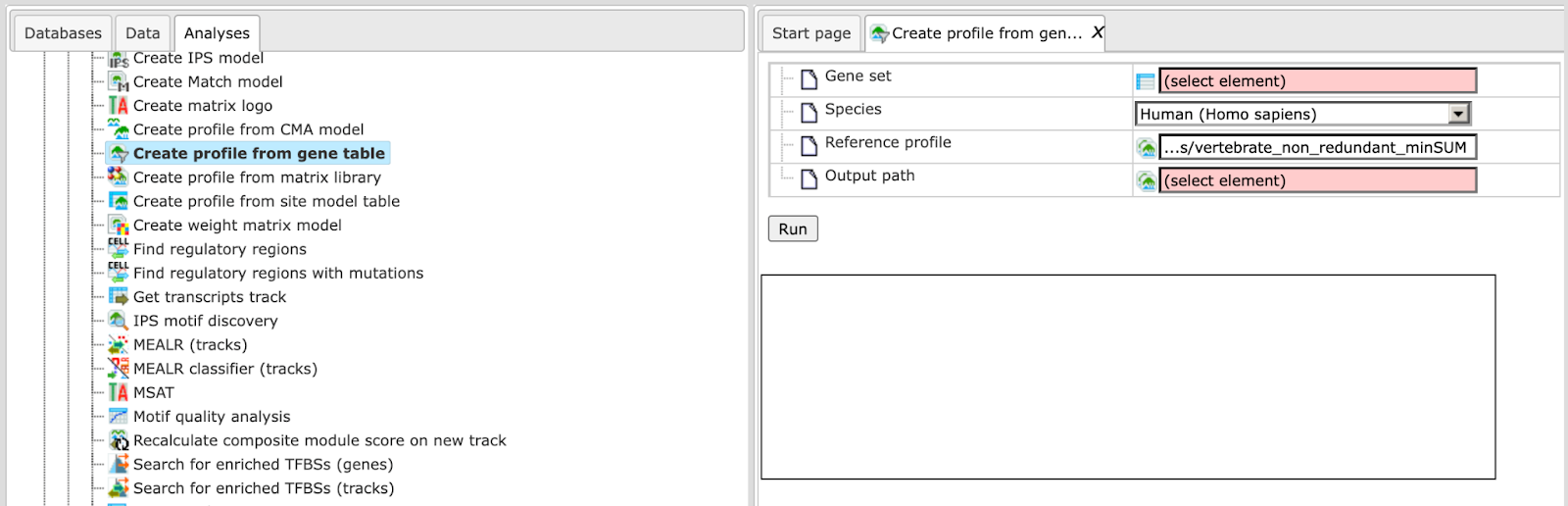1568x506 pixels.
Task: Switch to the Data tab
Action: (x=143, y=33)
